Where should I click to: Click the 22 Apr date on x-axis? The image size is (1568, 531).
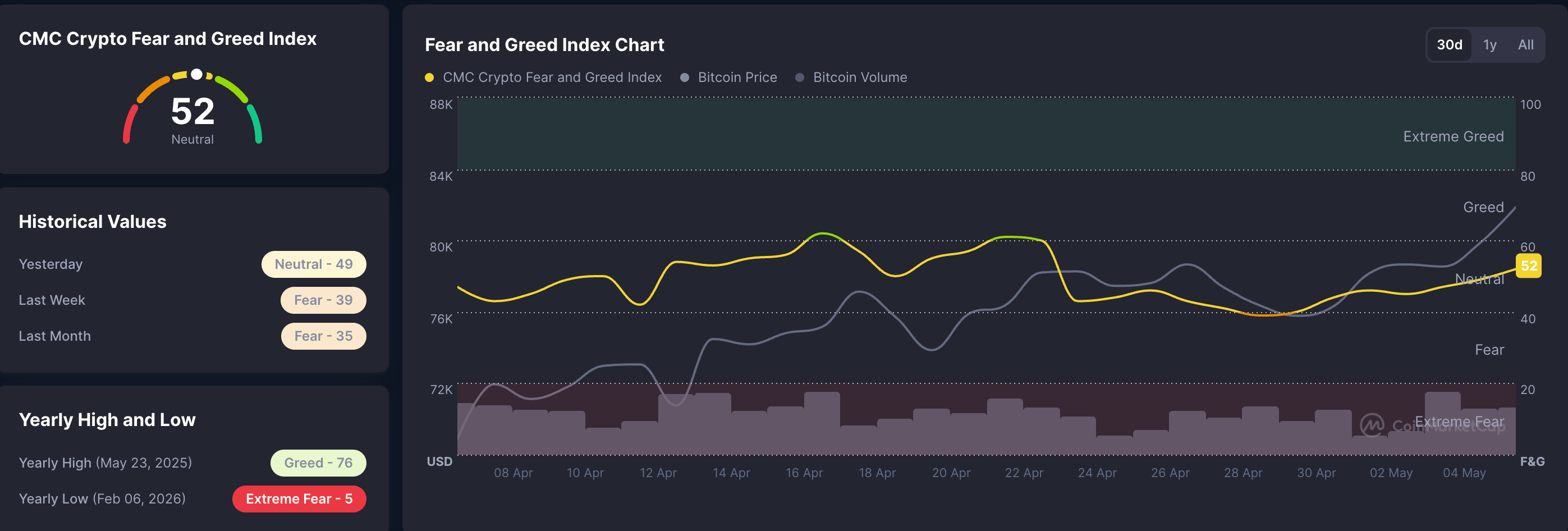tap(1024, 473)
